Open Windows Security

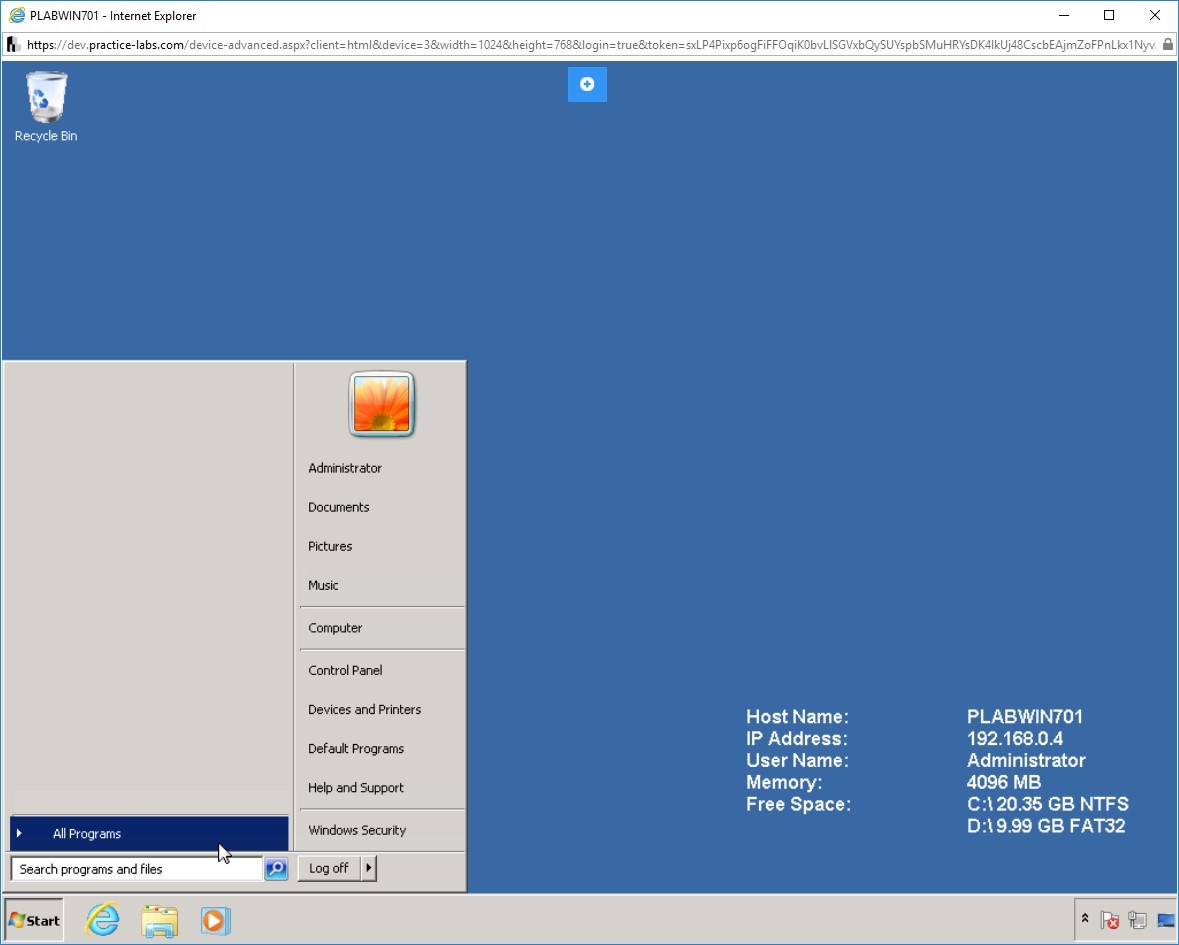[x=356, y=830]
